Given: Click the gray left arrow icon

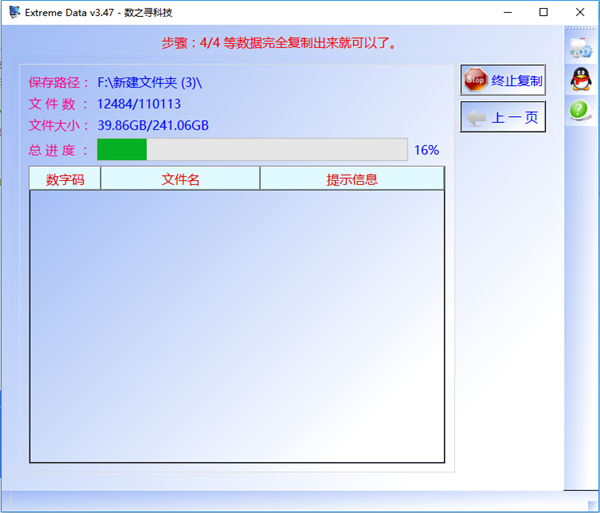Looking at the screenshot, I should pos(476,117).
